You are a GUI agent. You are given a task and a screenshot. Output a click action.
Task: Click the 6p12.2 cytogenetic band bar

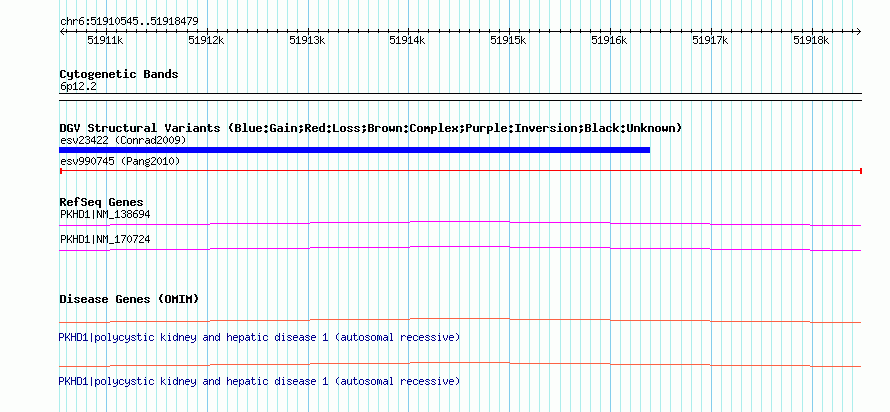[460, 97]
